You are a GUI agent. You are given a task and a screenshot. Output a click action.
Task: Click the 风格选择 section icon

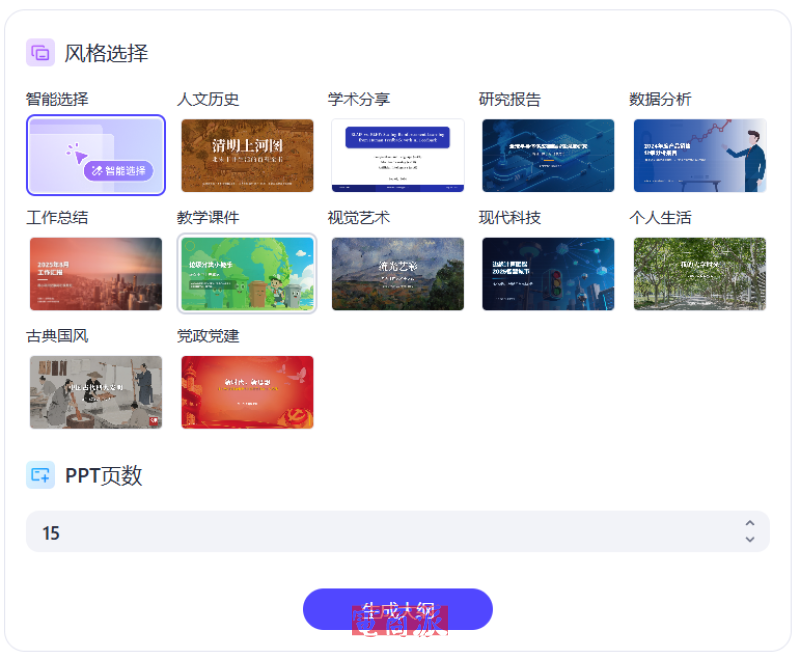40,53
